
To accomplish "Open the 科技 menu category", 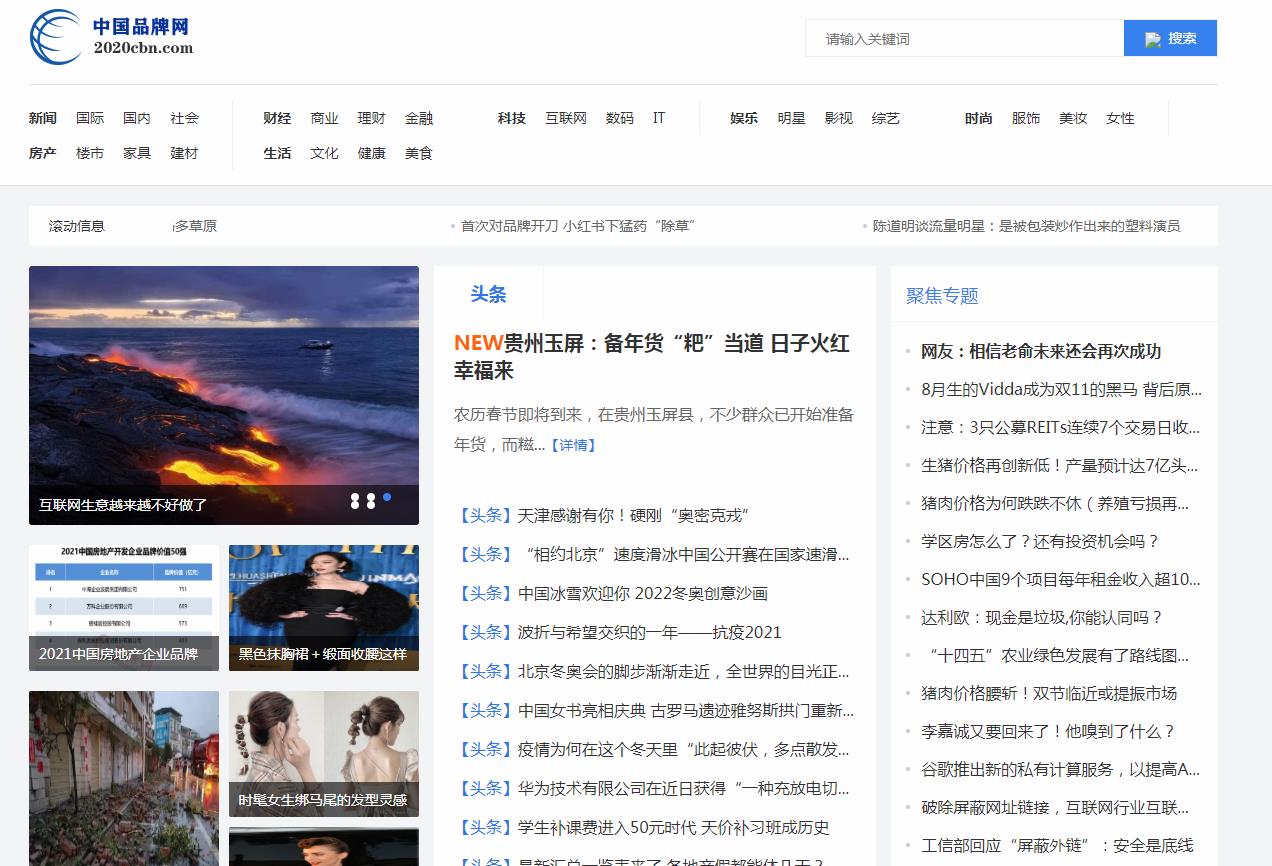I will 512,118.
